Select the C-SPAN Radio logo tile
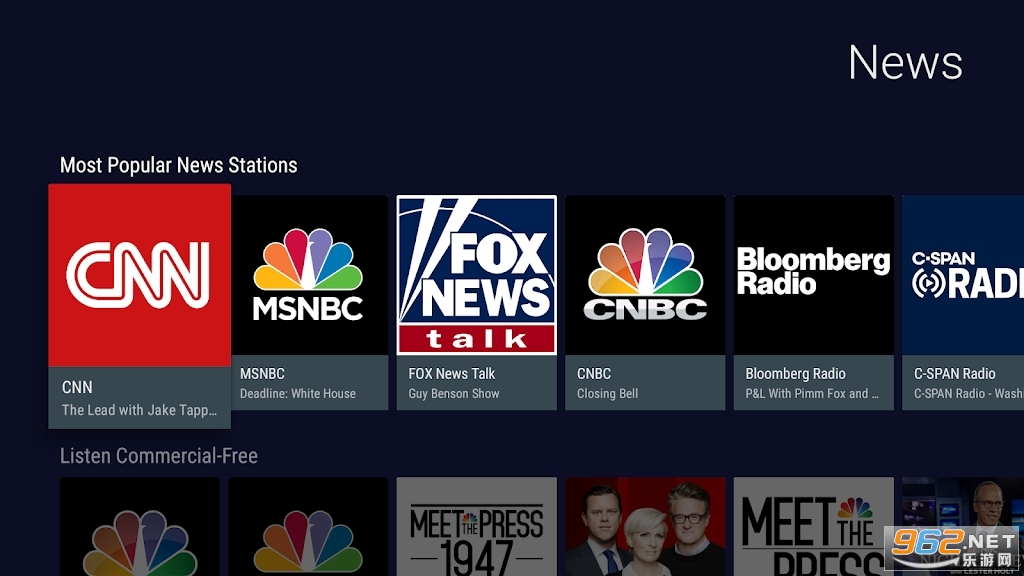The height and width of the screenshot is (576, 1024). tap(963, 275)
